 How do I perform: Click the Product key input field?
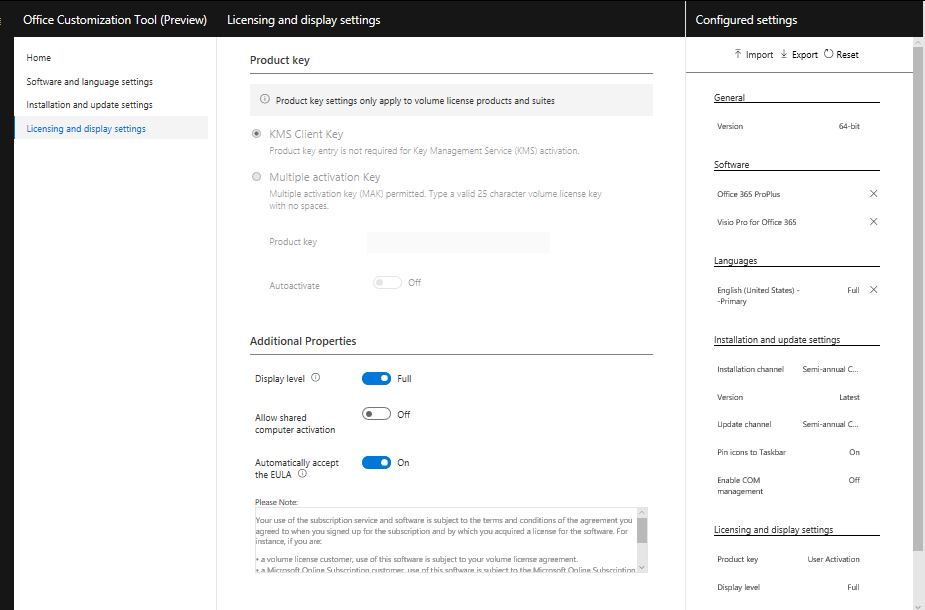[458, 242]
